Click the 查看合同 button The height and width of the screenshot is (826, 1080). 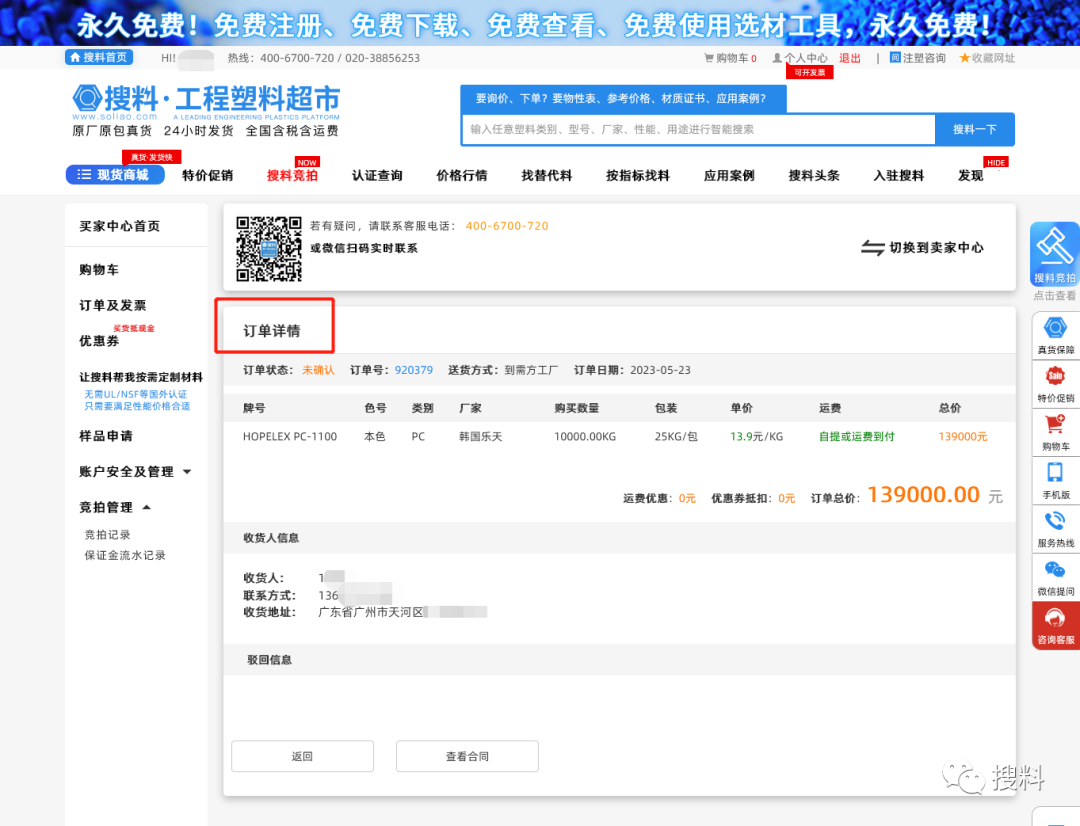pyautogui.click(x=467, y=756)
